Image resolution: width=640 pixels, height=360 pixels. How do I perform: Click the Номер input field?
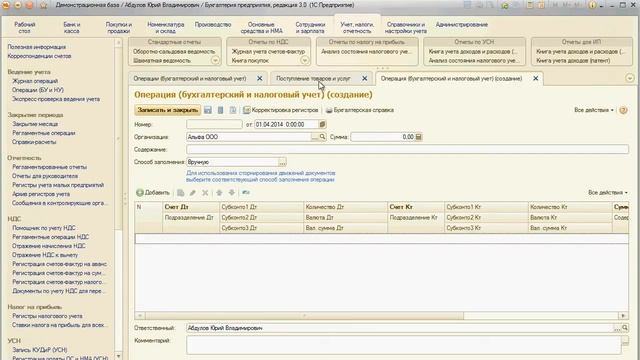tap(214, 124)
